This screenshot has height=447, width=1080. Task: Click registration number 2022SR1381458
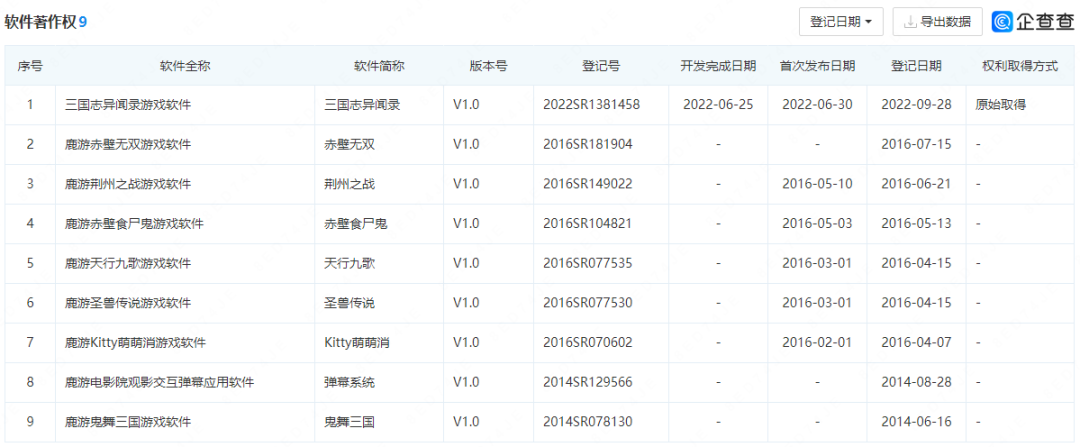592,105
